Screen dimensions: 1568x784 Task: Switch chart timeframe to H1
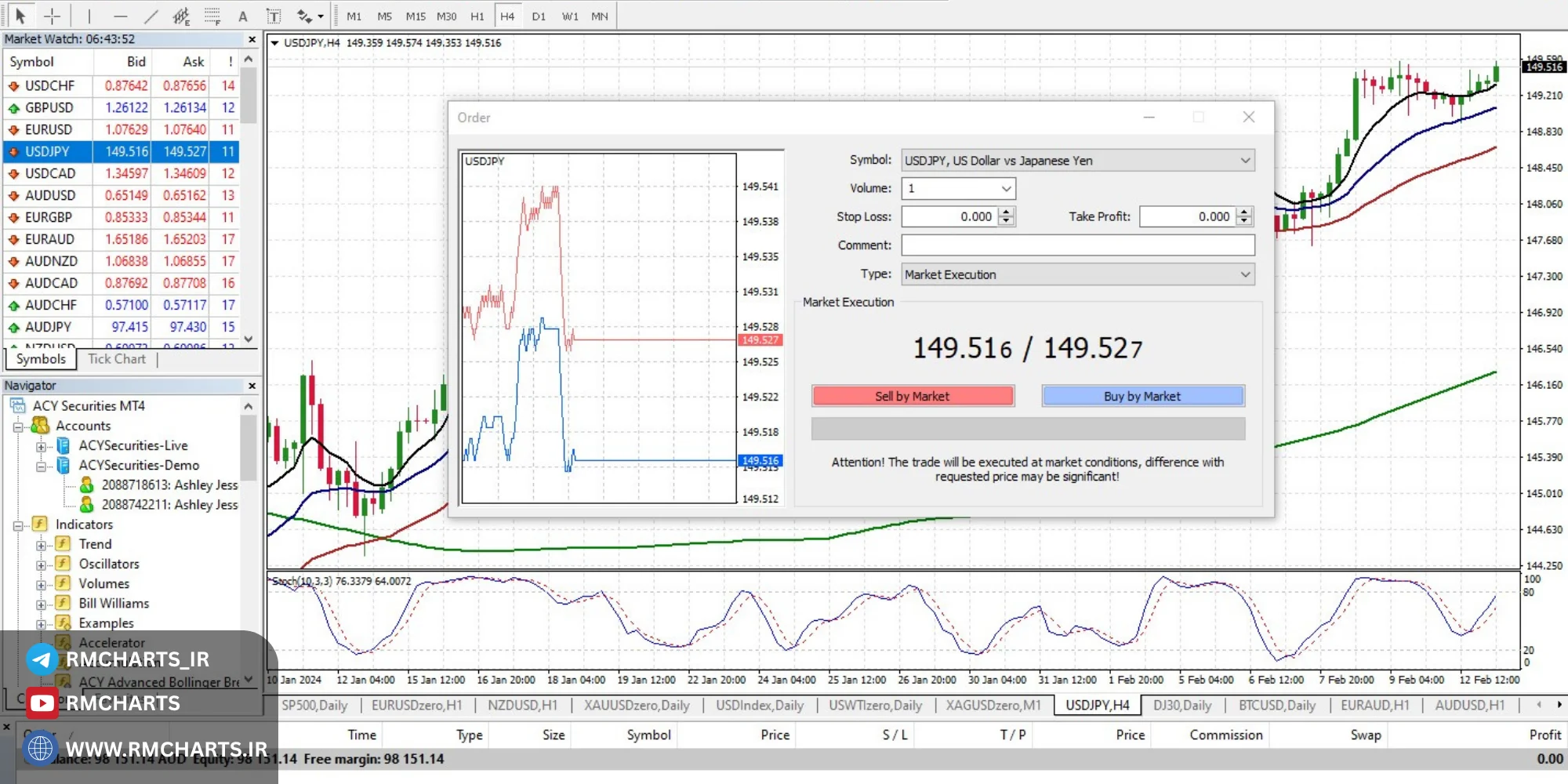tap(477, 16)
